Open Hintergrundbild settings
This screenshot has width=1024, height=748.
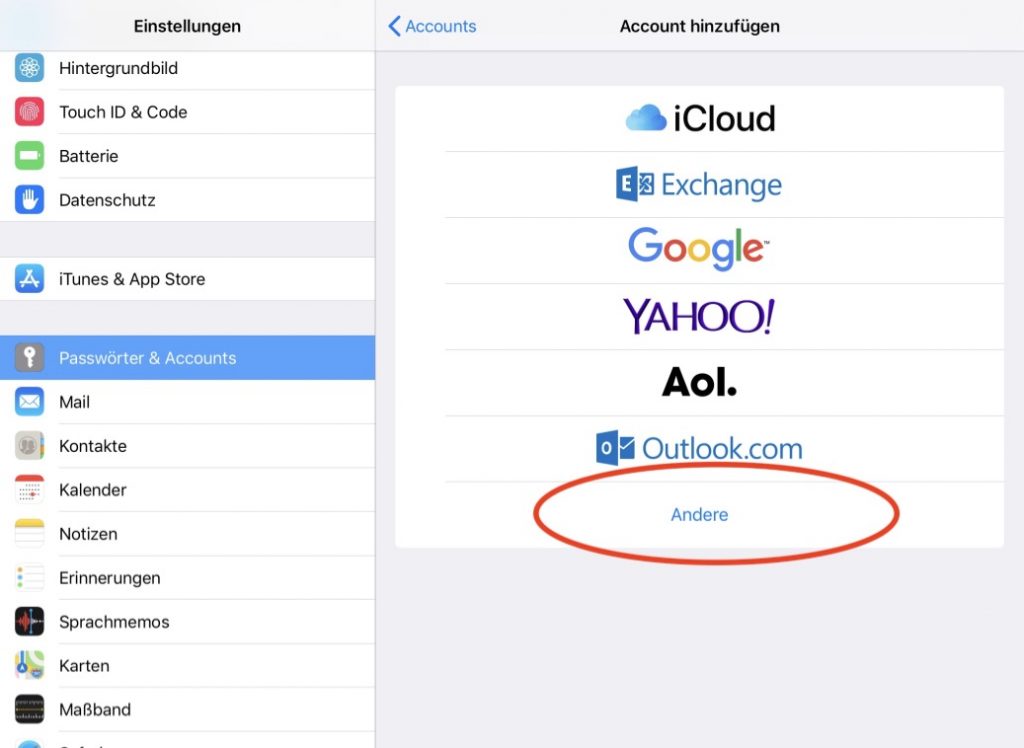(187, 68)
